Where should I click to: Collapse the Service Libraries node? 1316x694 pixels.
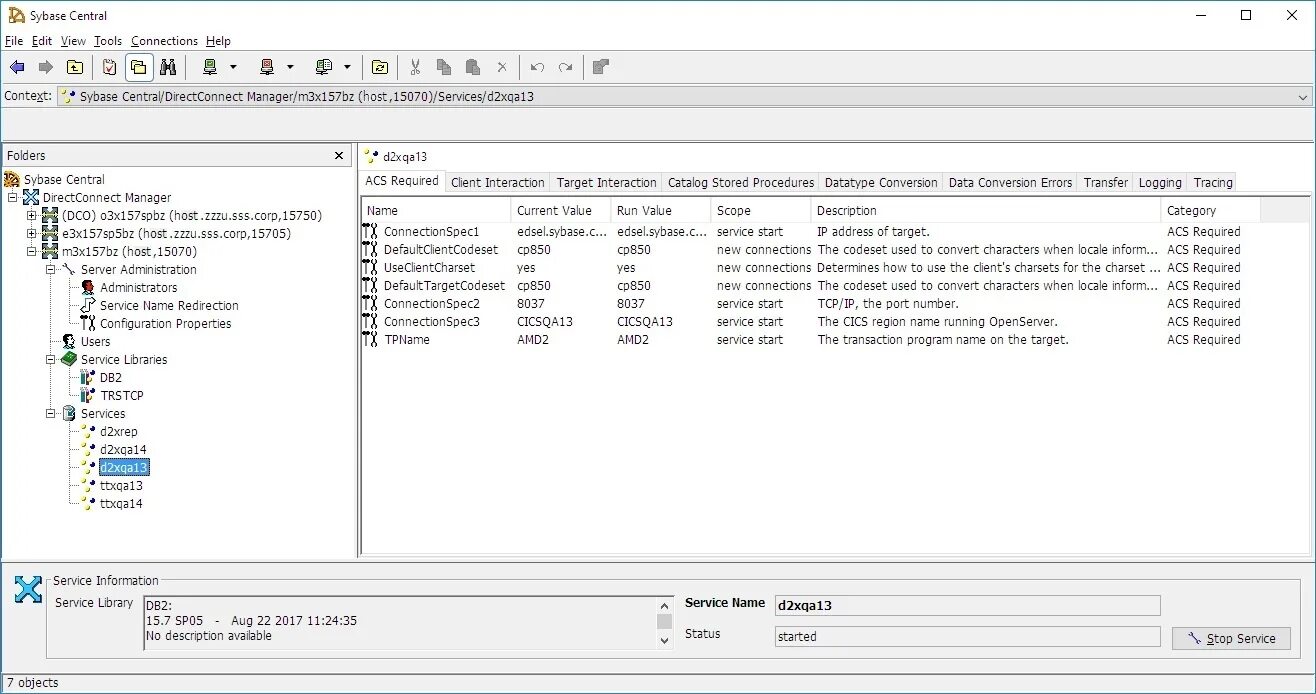51,360
